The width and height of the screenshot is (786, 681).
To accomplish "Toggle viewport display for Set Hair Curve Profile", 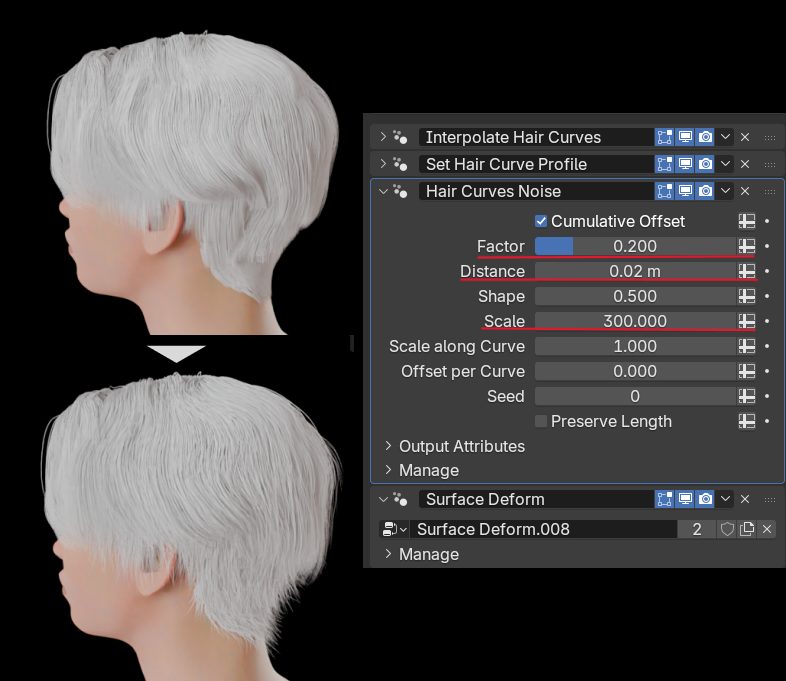I will click(x=685, y=164).
